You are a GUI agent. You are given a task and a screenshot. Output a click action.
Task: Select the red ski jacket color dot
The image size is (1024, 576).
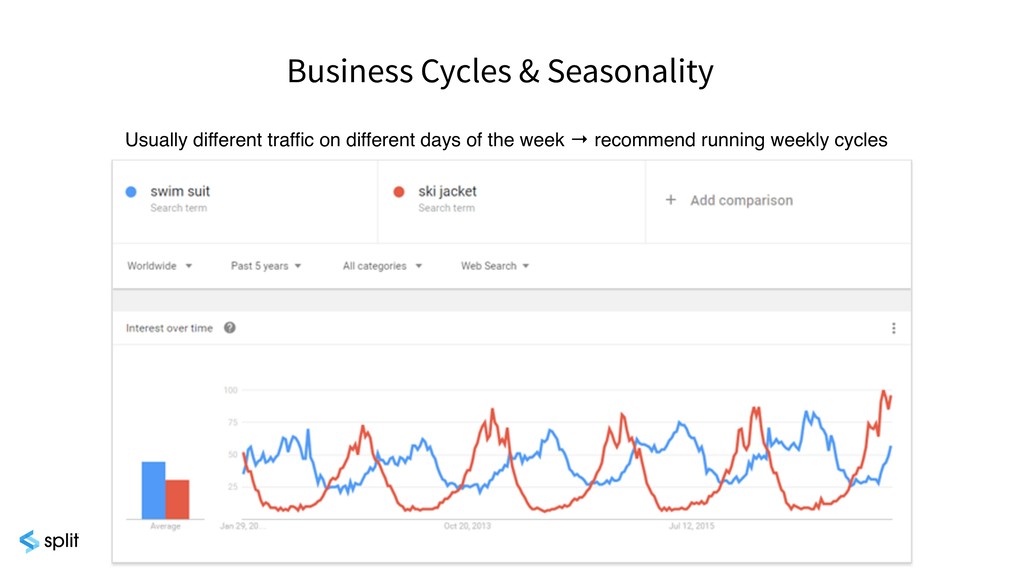[x=399, y=192]
